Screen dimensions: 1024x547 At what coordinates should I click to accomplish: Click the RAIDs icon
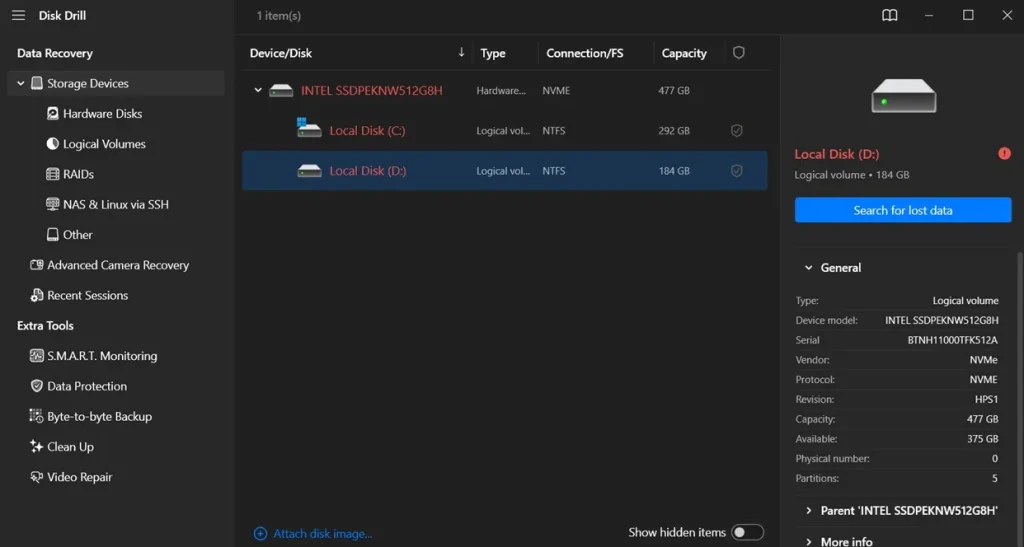[x=52, y=174]
